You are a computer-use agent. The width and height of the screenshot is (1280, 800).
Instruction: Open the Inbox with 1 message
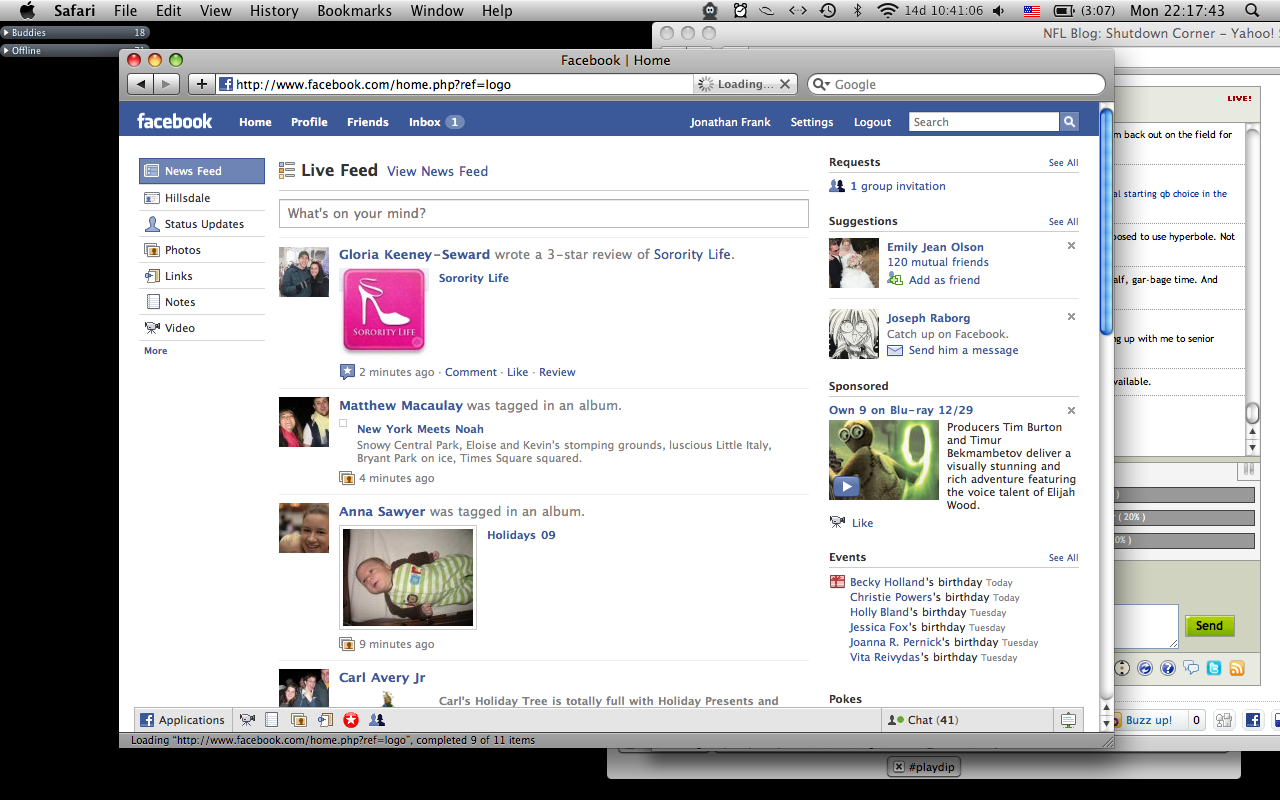[x=436, y=122]
